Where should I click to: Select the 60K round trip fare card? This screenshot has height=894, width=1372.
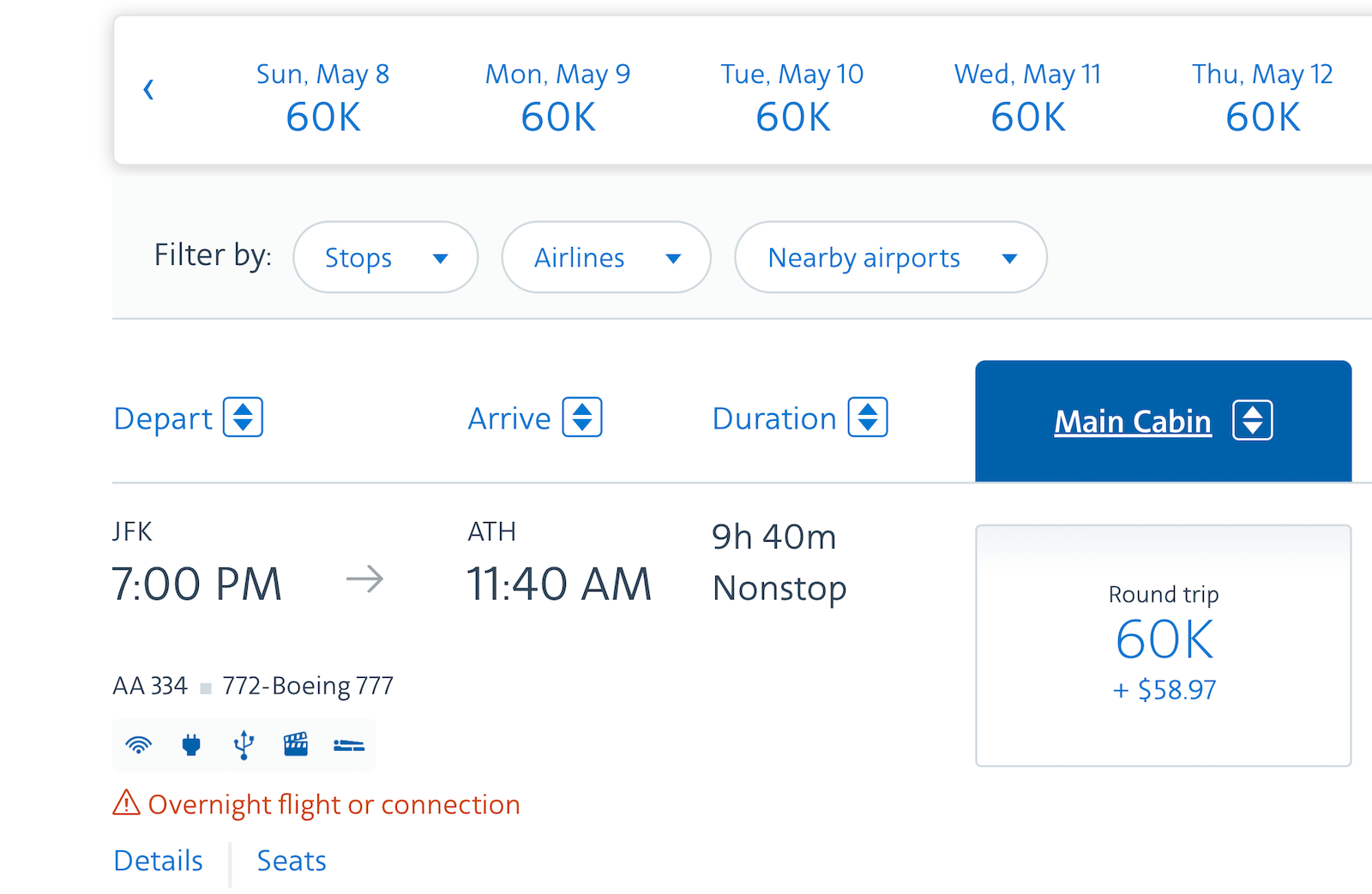(x=1162, y=643)
